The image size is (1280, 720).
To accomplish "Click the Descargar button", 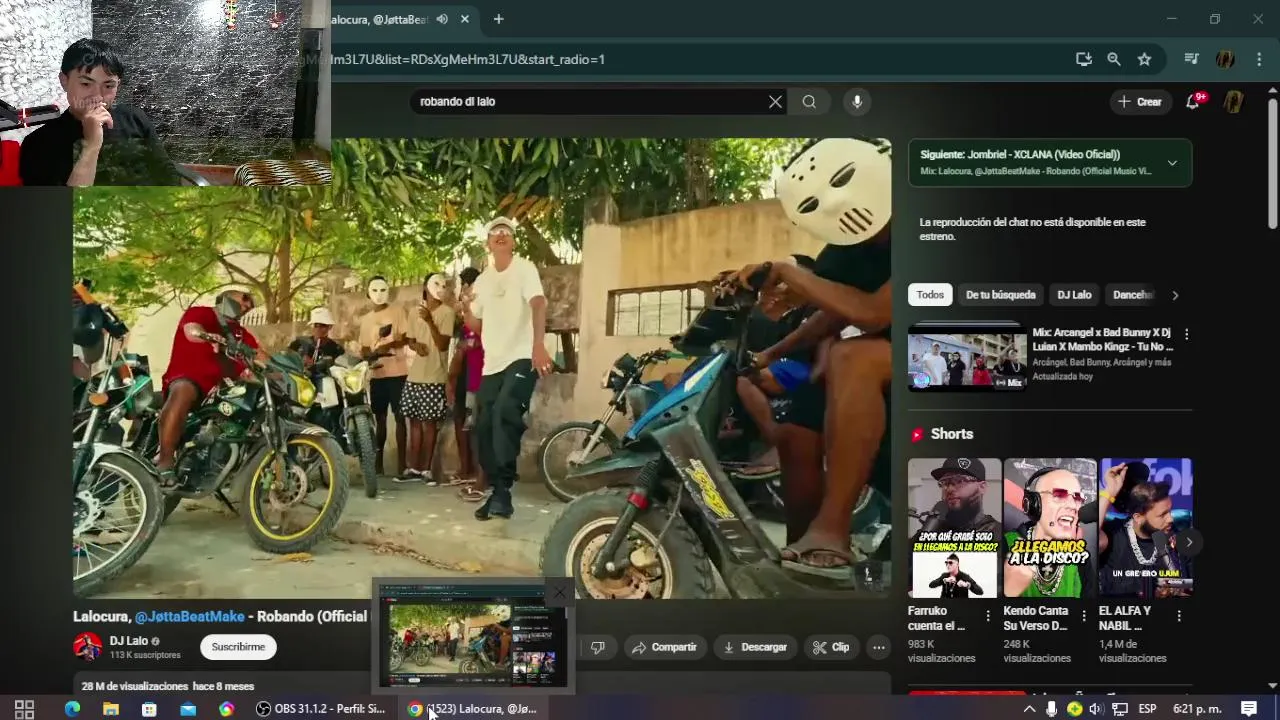I will coord(755,647).
